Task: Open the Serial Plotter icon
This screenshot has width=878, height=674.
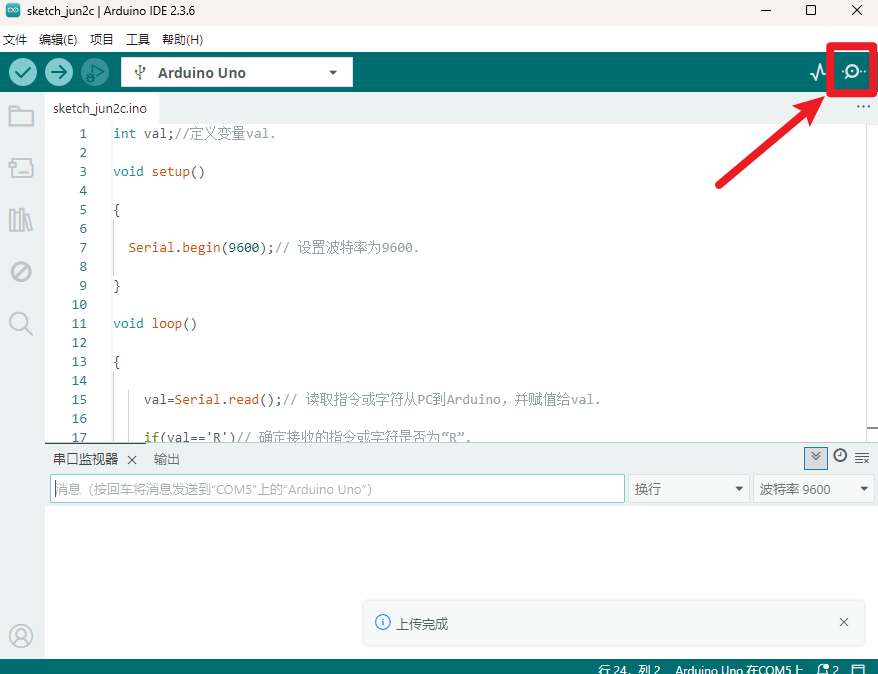Action: point(818,72)
